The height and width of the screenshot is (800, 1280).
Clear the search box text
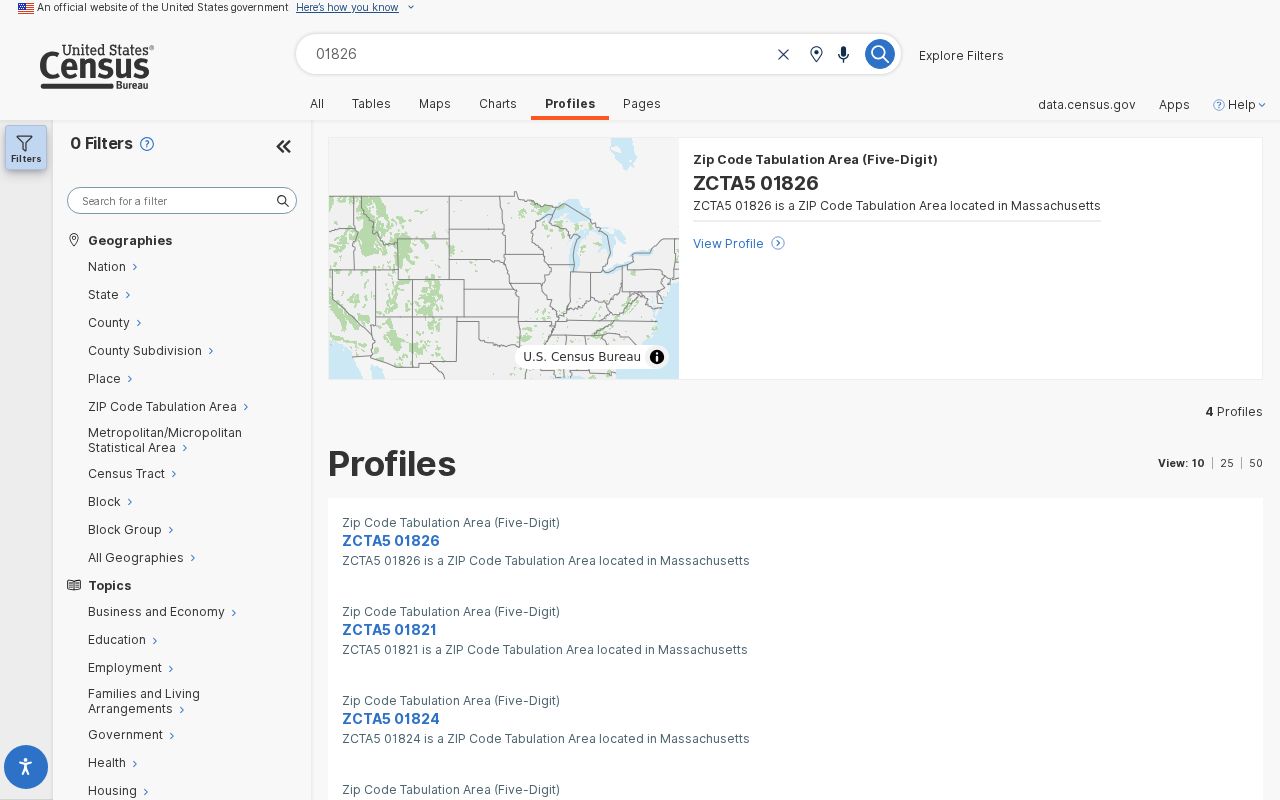tap(783, 54)
